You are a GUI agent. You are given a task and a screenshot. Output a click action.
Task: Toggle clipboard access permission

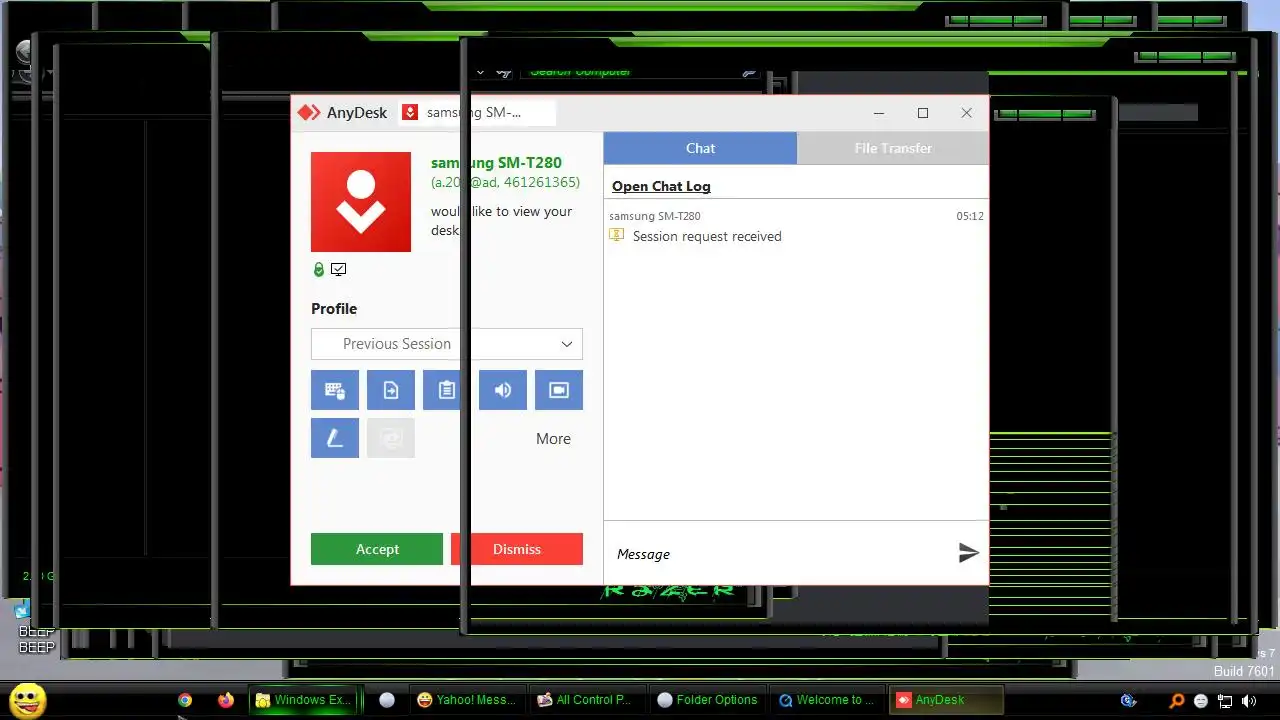point(447,390)
